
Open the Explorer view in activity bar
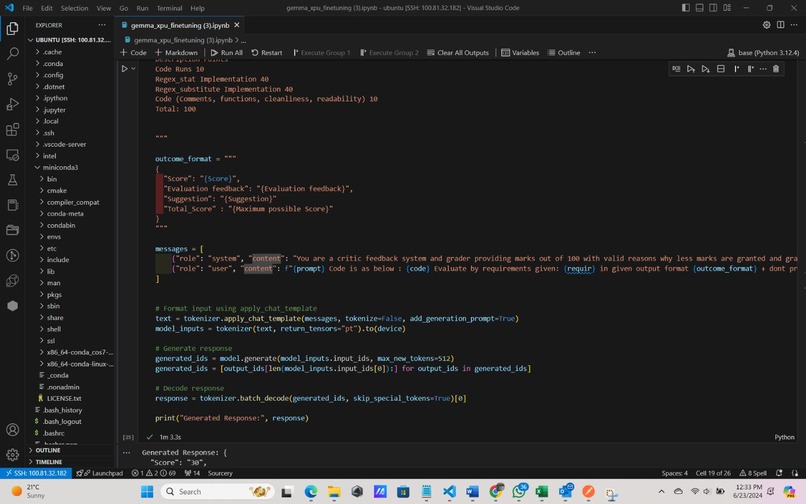(x=12, y=28)
